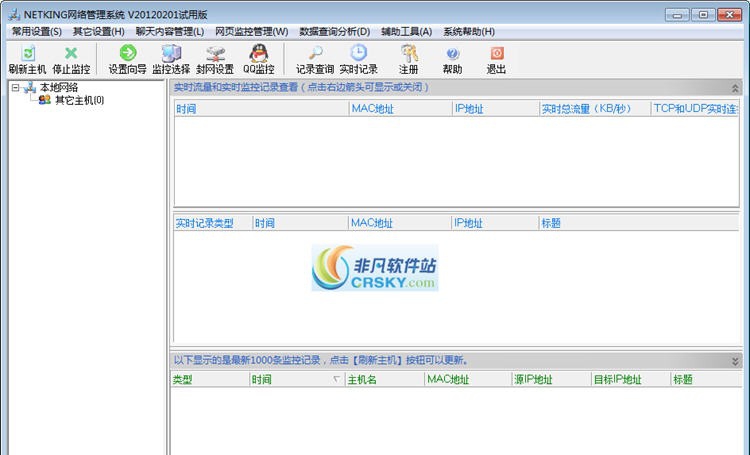750x455 pixels.
Task: Click MAC地址 header in real-time records list
Action: coord(399,223)
